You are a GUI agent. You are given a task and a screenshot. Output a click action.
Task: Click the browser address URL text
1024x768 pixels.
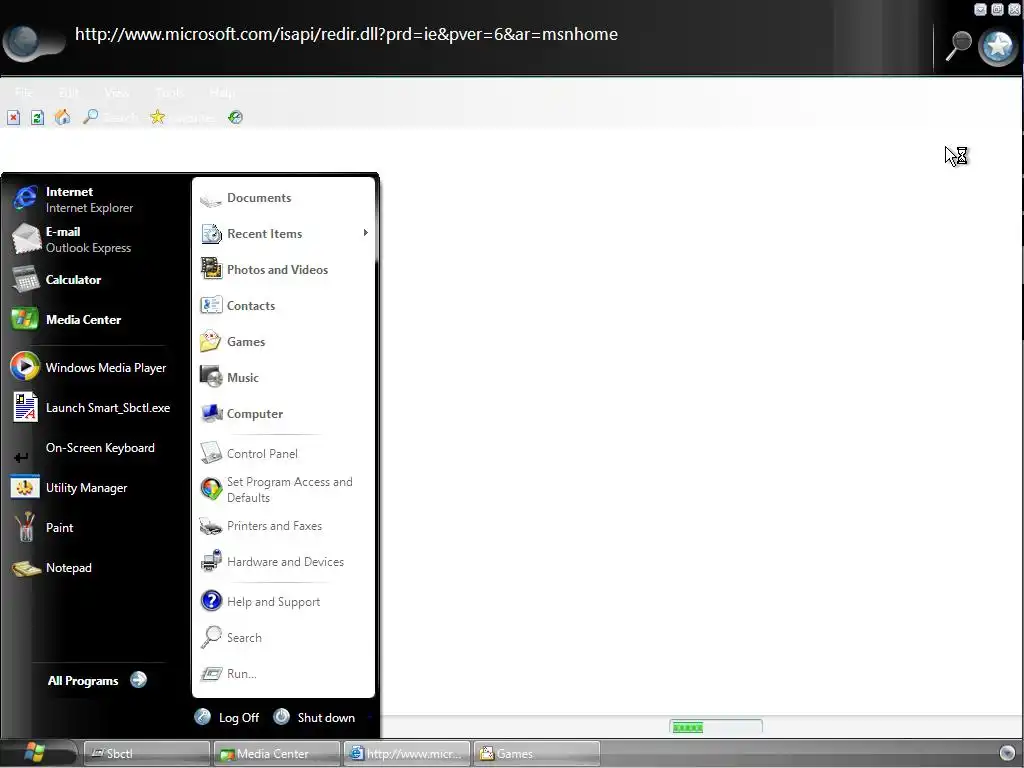(346, 34)
